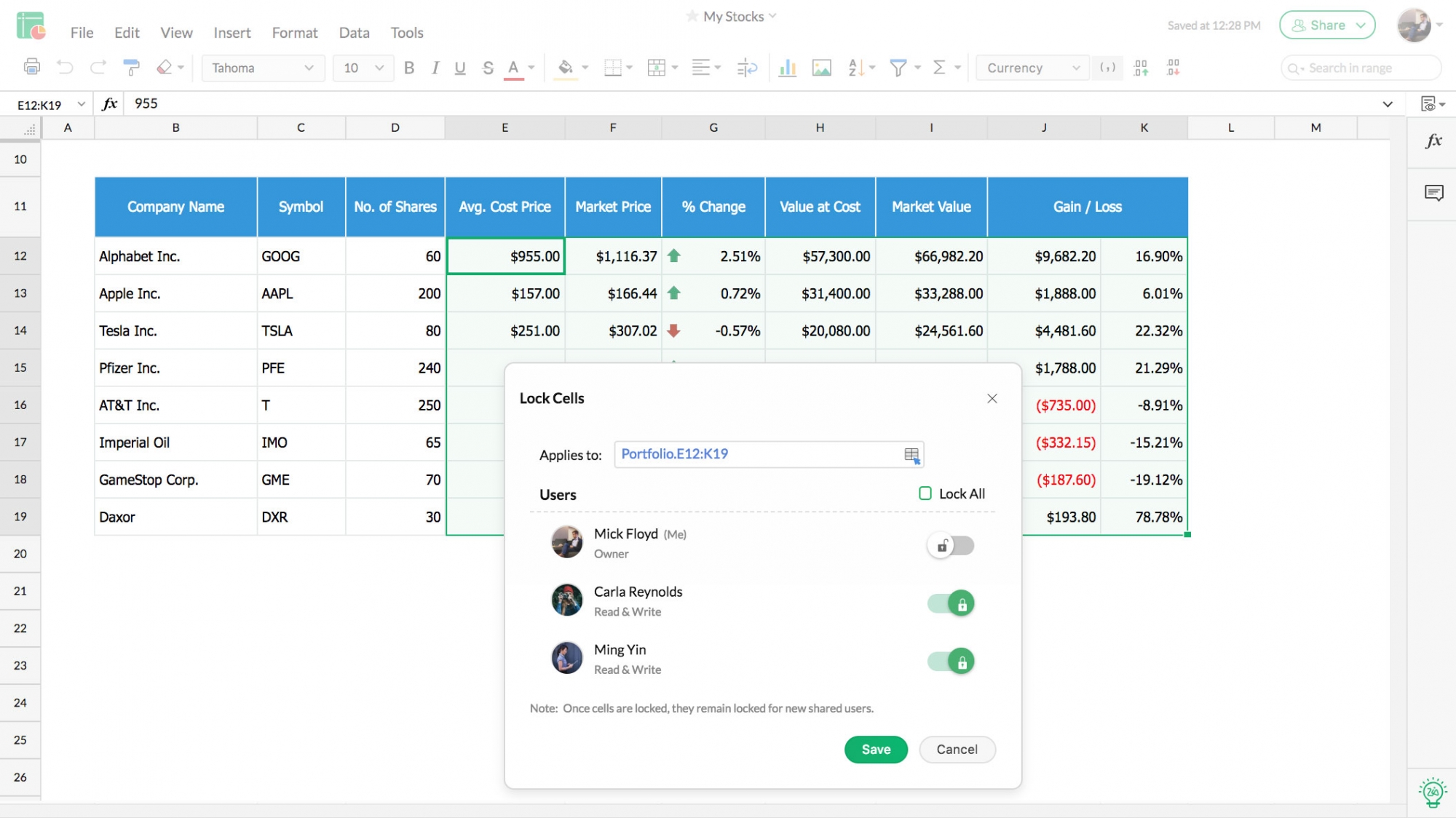Click the cell border formatting icon
The image size is (1456, 818).
pyautogui.click(x=612, y=67)
